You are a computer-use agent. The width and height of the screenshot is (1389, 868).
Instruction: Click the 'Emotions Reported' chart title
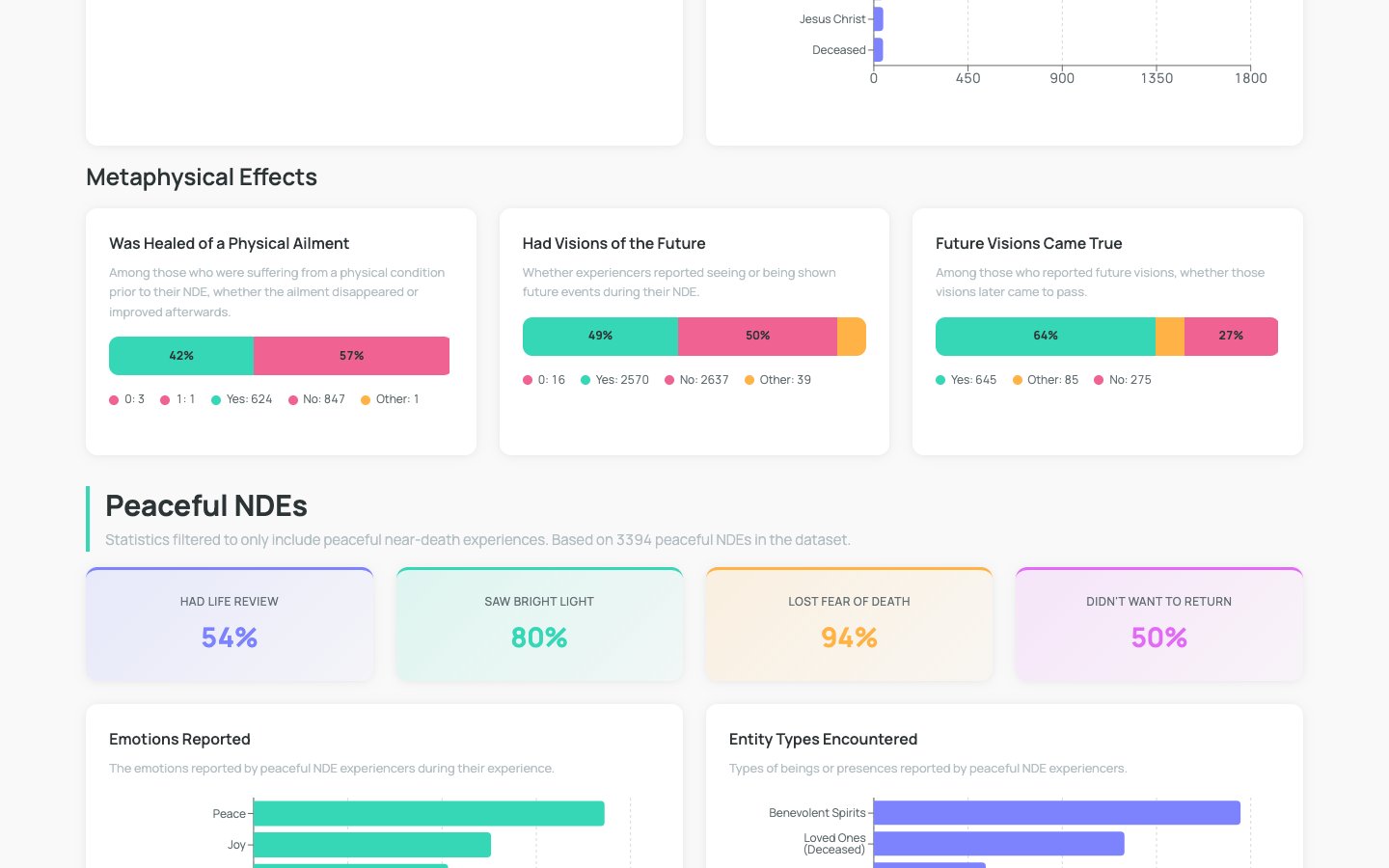(179, 740)
